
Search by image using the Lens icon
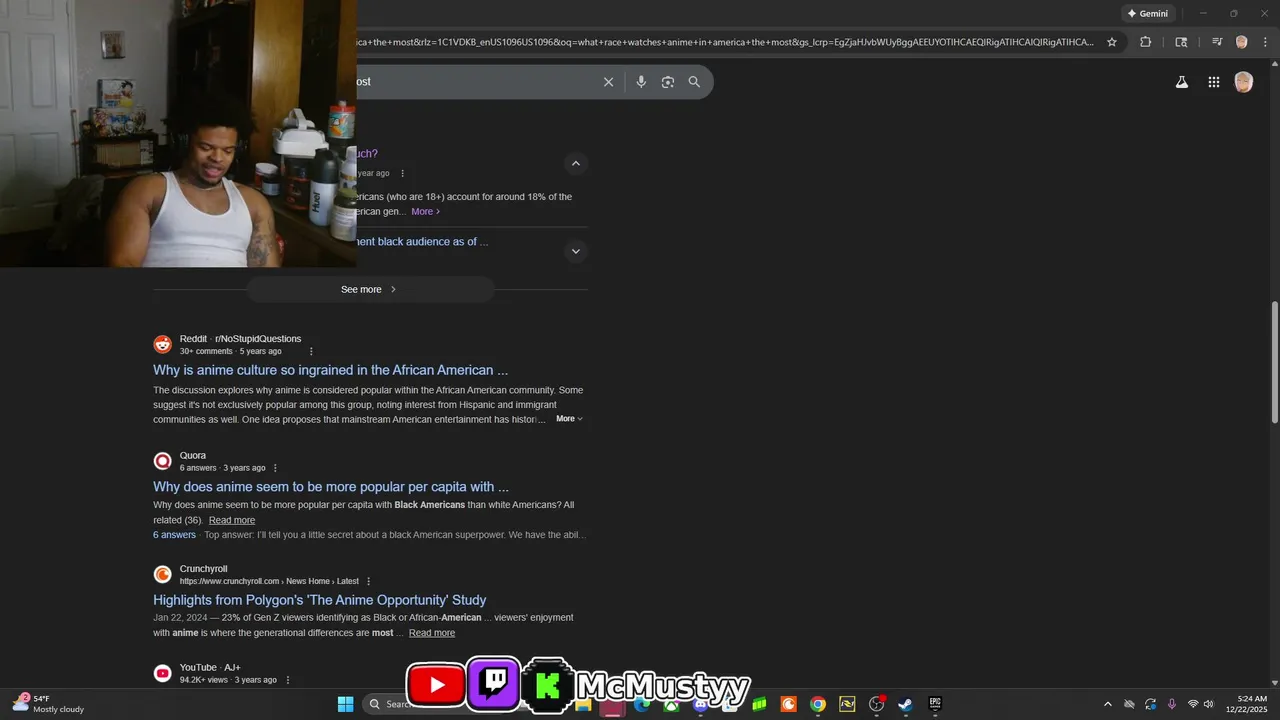click(x=668, y=82)
